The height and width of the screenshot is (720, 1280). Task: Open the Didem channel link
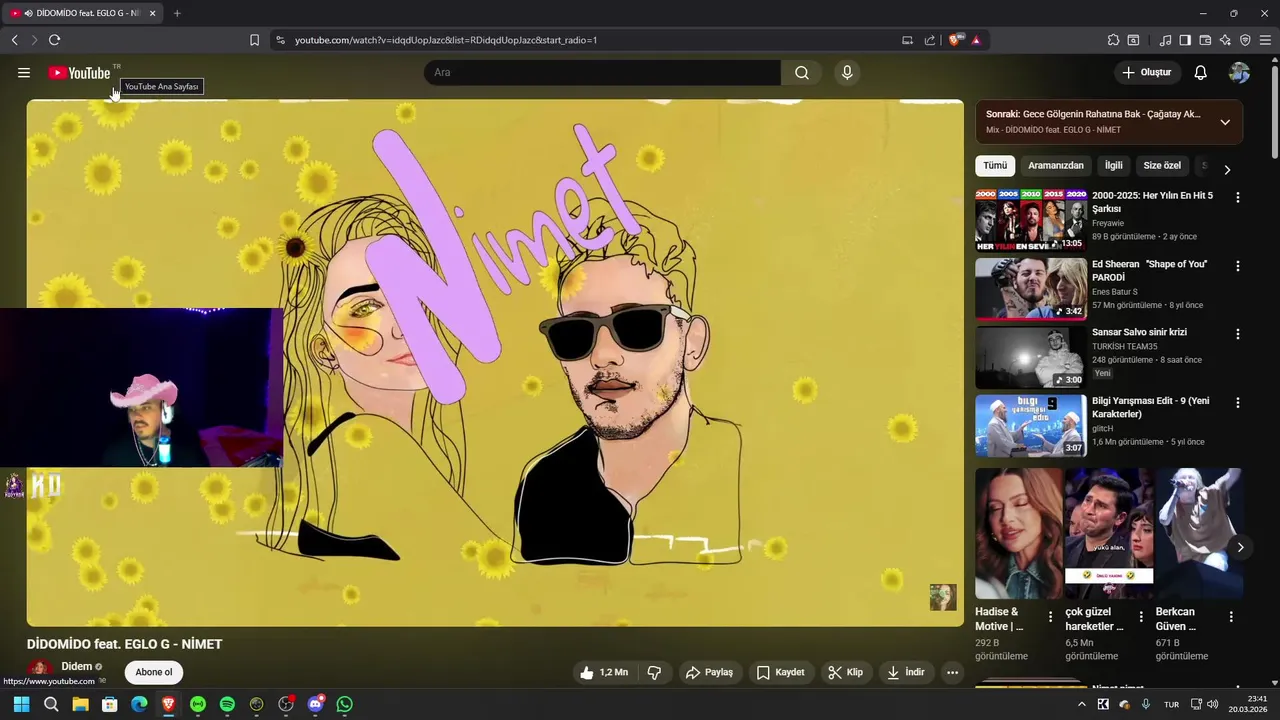[x=77, y=666]
